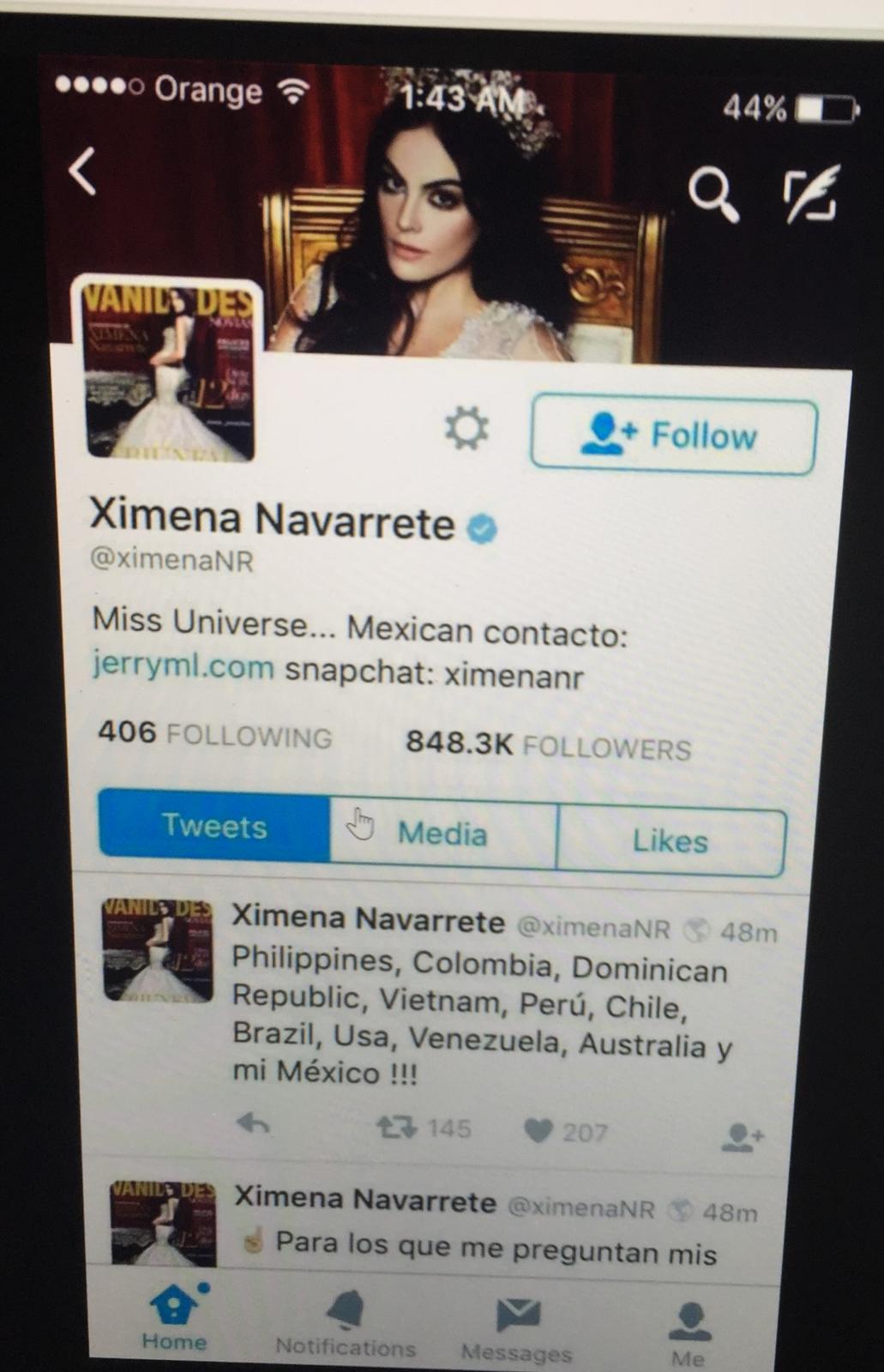Reply to the Philippines, Colombia tweet
The image size is (884, 1372).
(x=253, y=1122)
